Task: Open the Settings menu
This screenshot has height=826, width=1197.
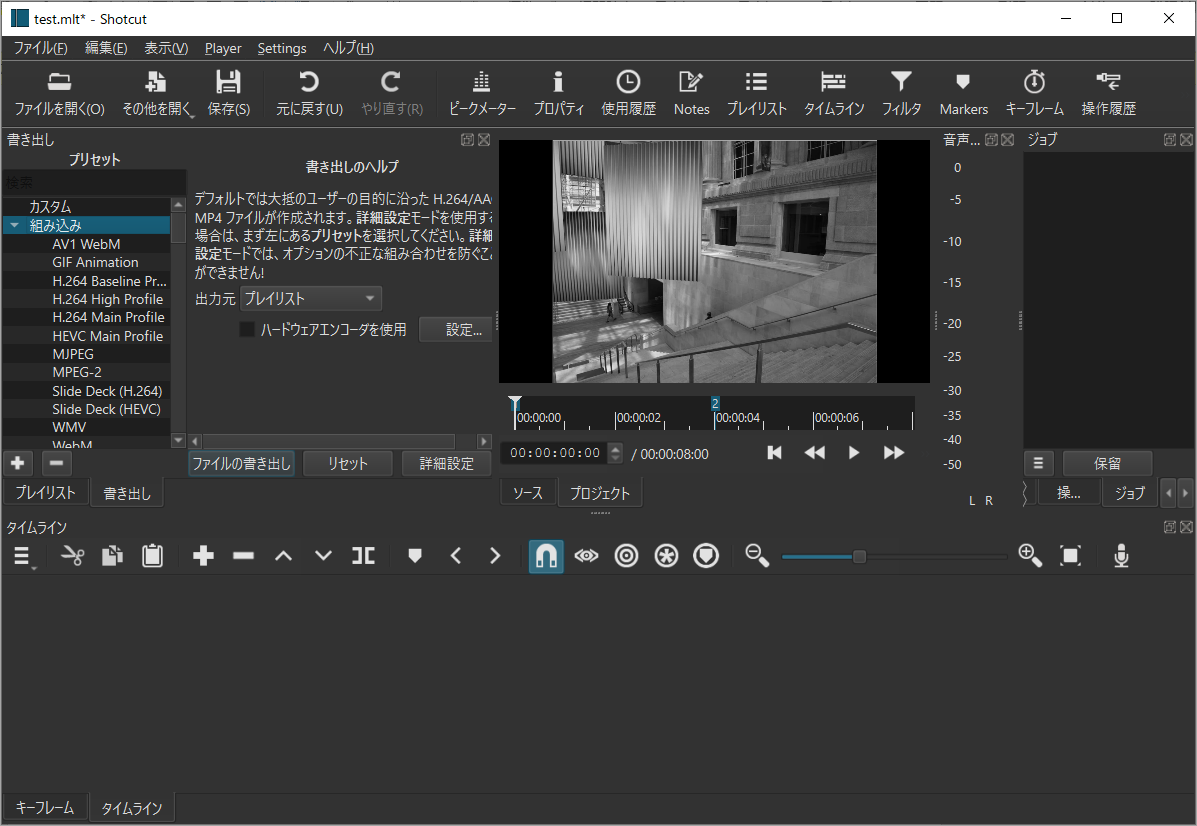Action: coord(281,48)
